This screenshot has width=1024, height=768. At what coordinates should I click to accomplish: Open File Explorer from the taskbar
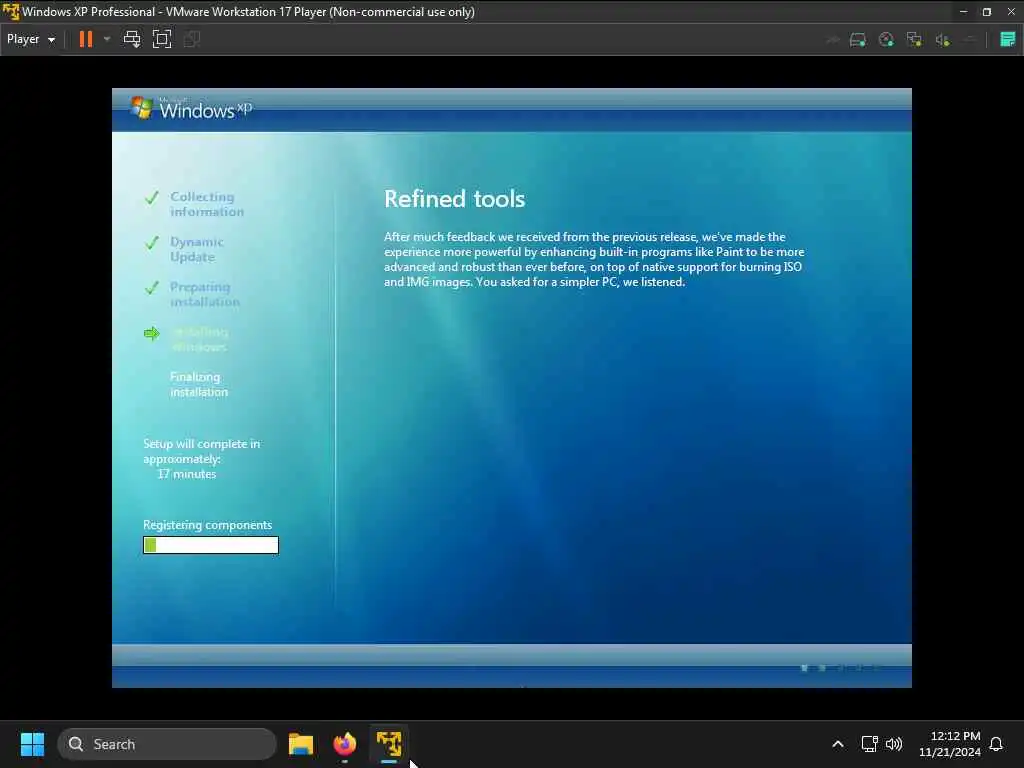(301, 744)
